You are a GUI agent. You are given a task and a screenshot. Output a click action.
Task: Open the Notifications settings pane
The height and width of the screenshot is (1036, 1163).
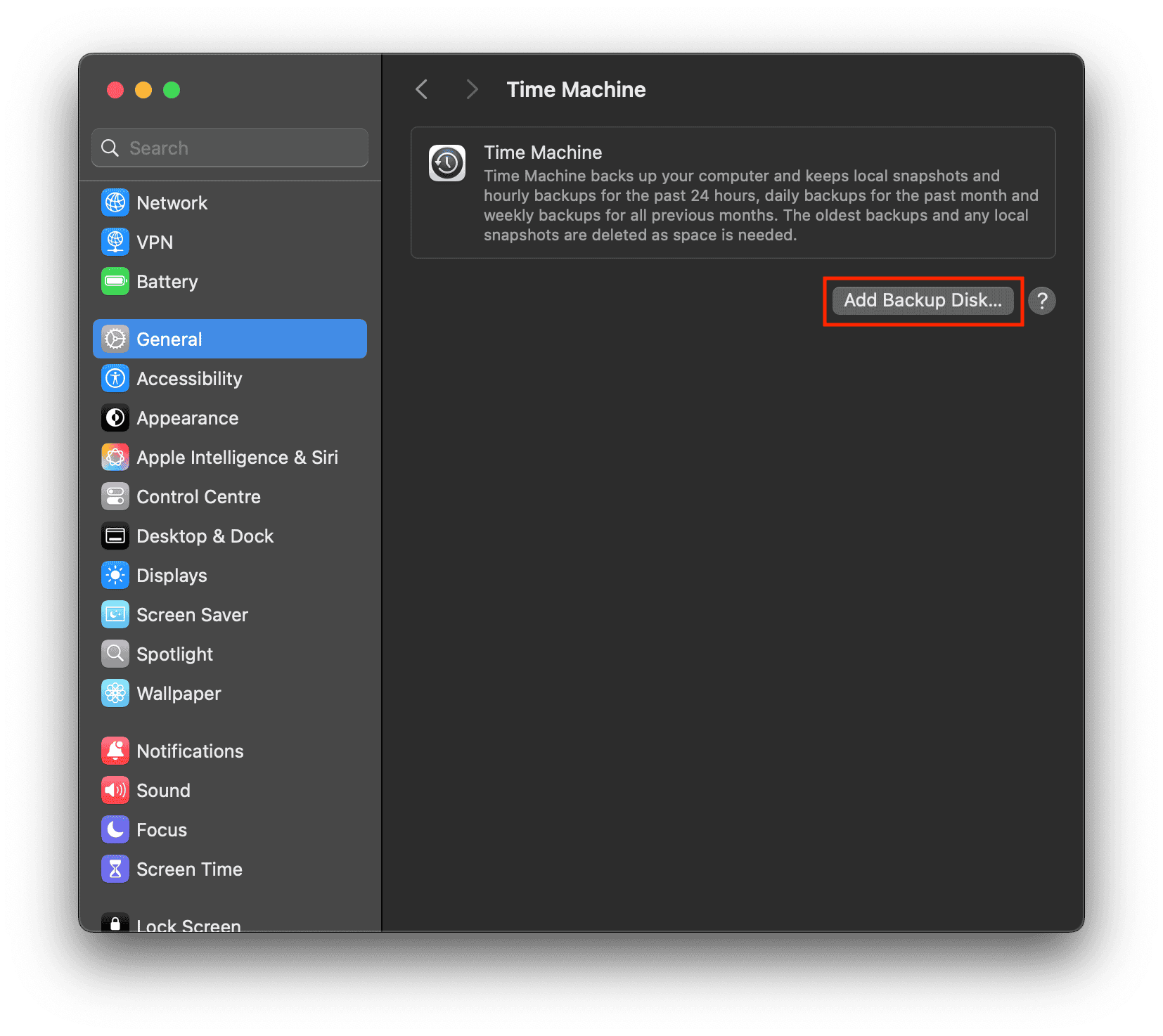coord(190,751)
